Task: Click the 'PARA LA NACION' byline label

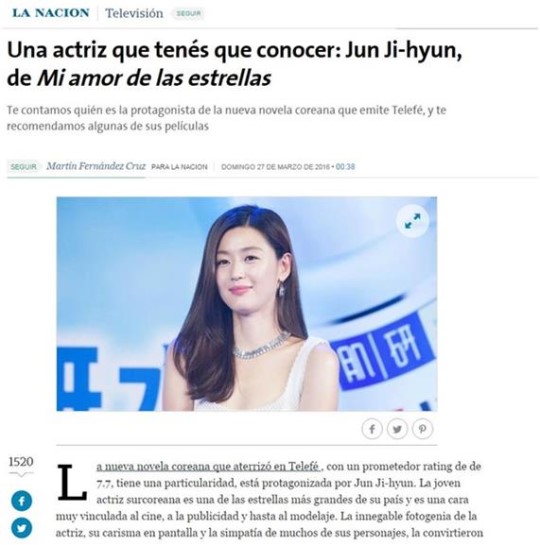Action: (x=179, y=167)
